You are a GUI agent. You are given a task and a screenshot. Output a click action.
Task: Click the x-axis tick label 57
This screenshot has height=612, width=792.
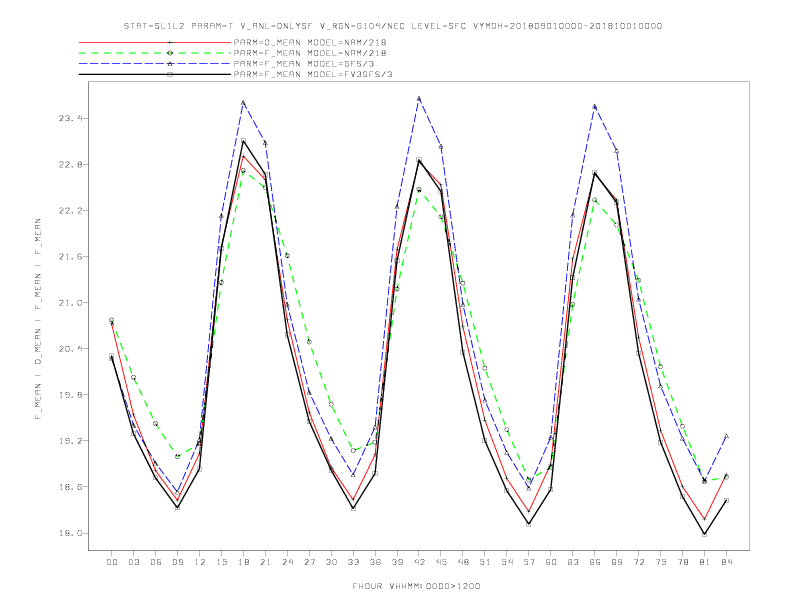tap(529, 562)
